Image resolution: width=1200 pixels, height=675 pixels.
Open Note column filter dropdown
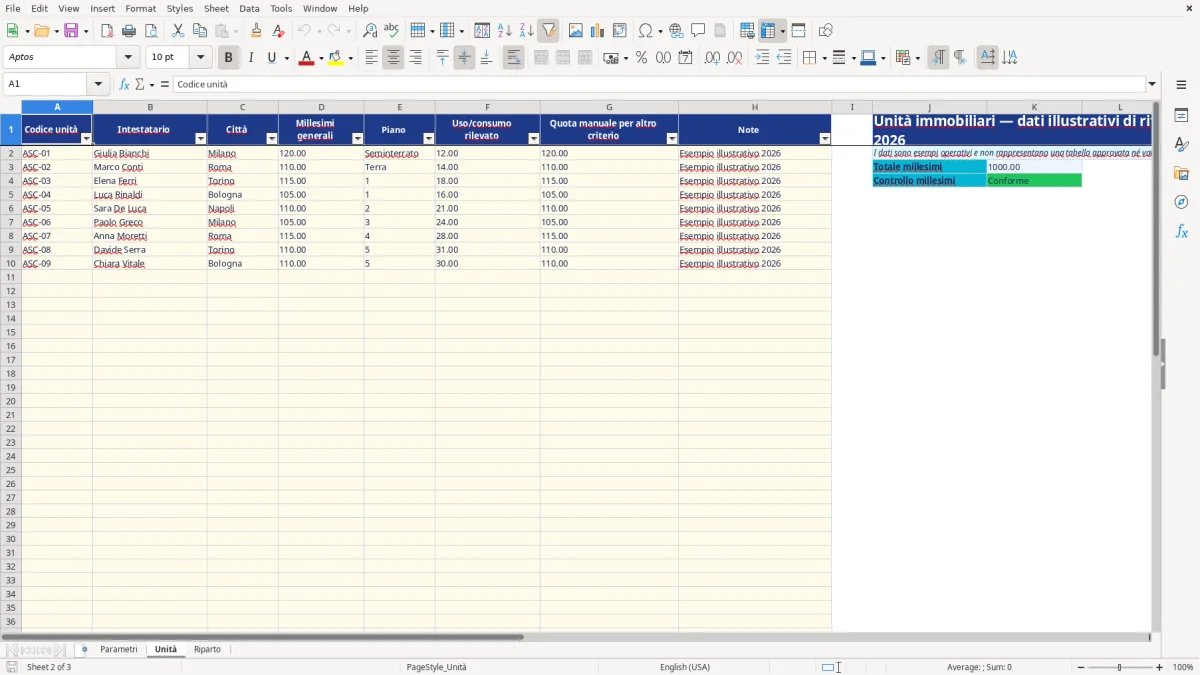tap(825, 138)
